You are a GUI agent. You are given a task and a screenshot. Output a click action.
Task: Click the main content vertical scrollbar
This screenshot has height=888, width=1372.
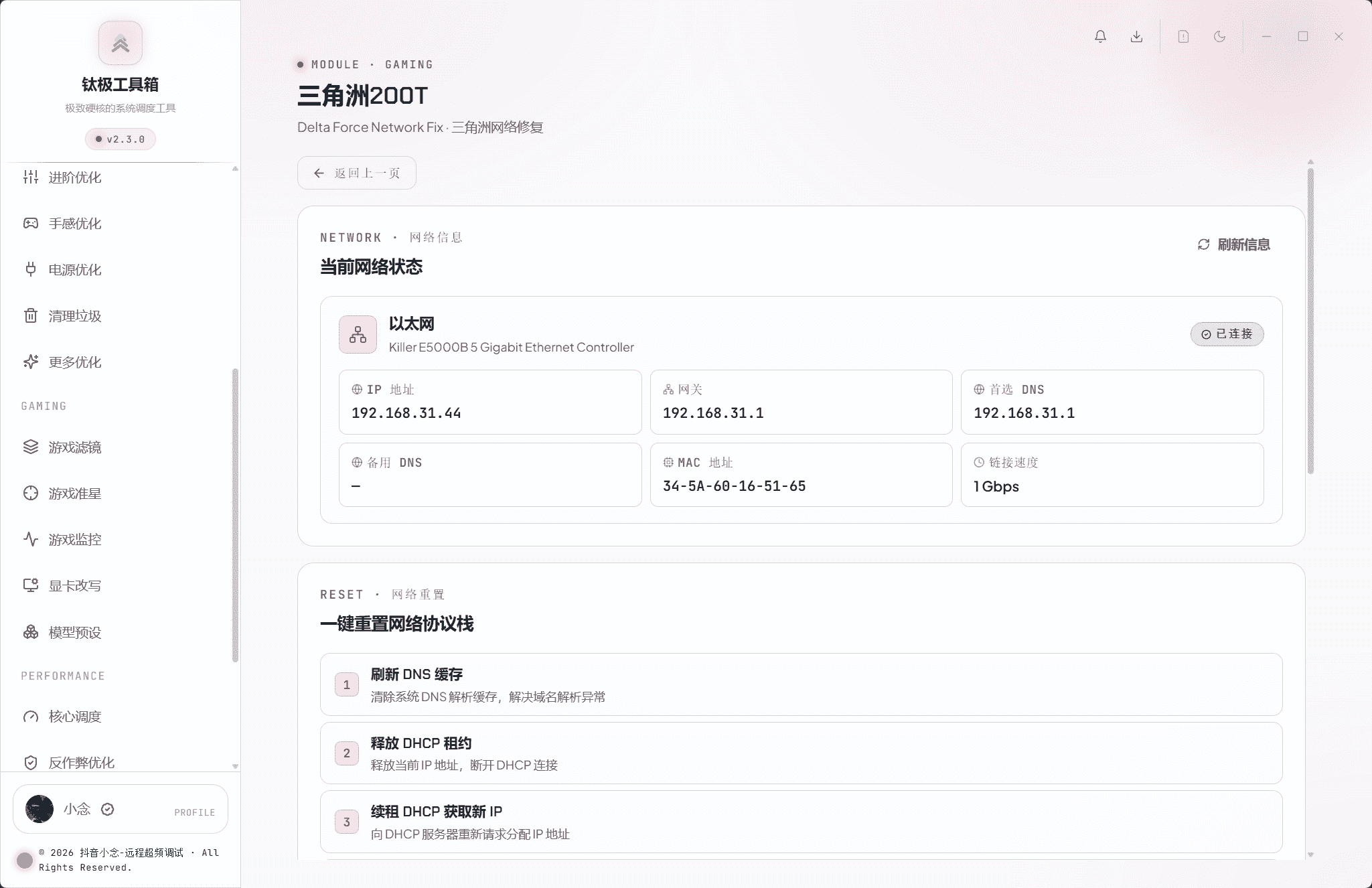coord(1310,321)
